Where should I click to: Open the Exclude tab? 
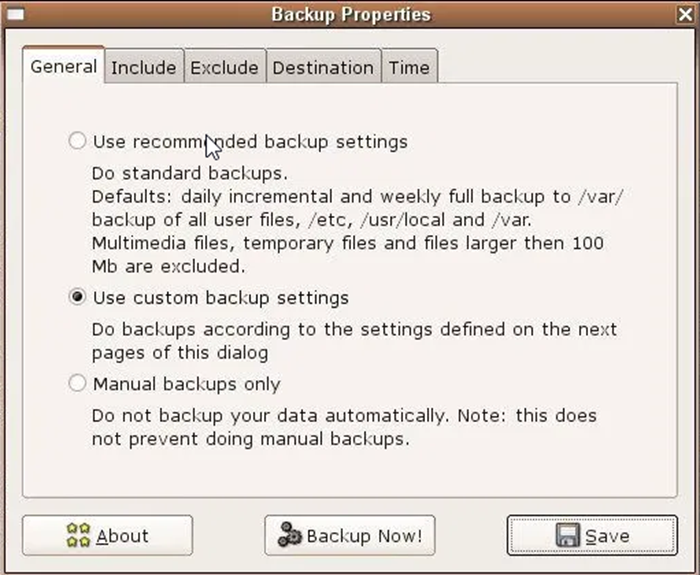click(225, 67)
